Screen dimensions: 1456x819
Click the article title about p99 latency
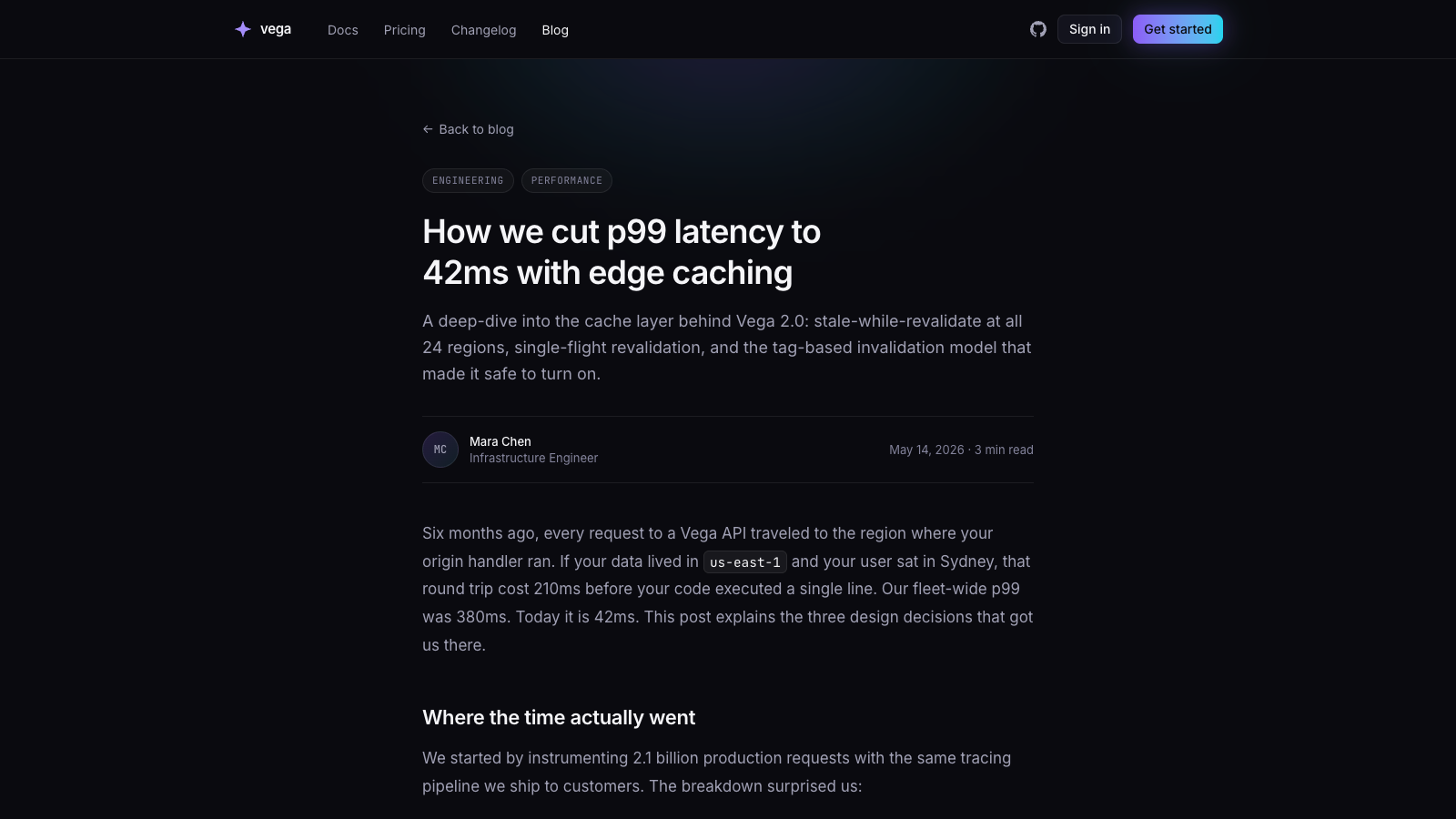(x=622, y=252)
